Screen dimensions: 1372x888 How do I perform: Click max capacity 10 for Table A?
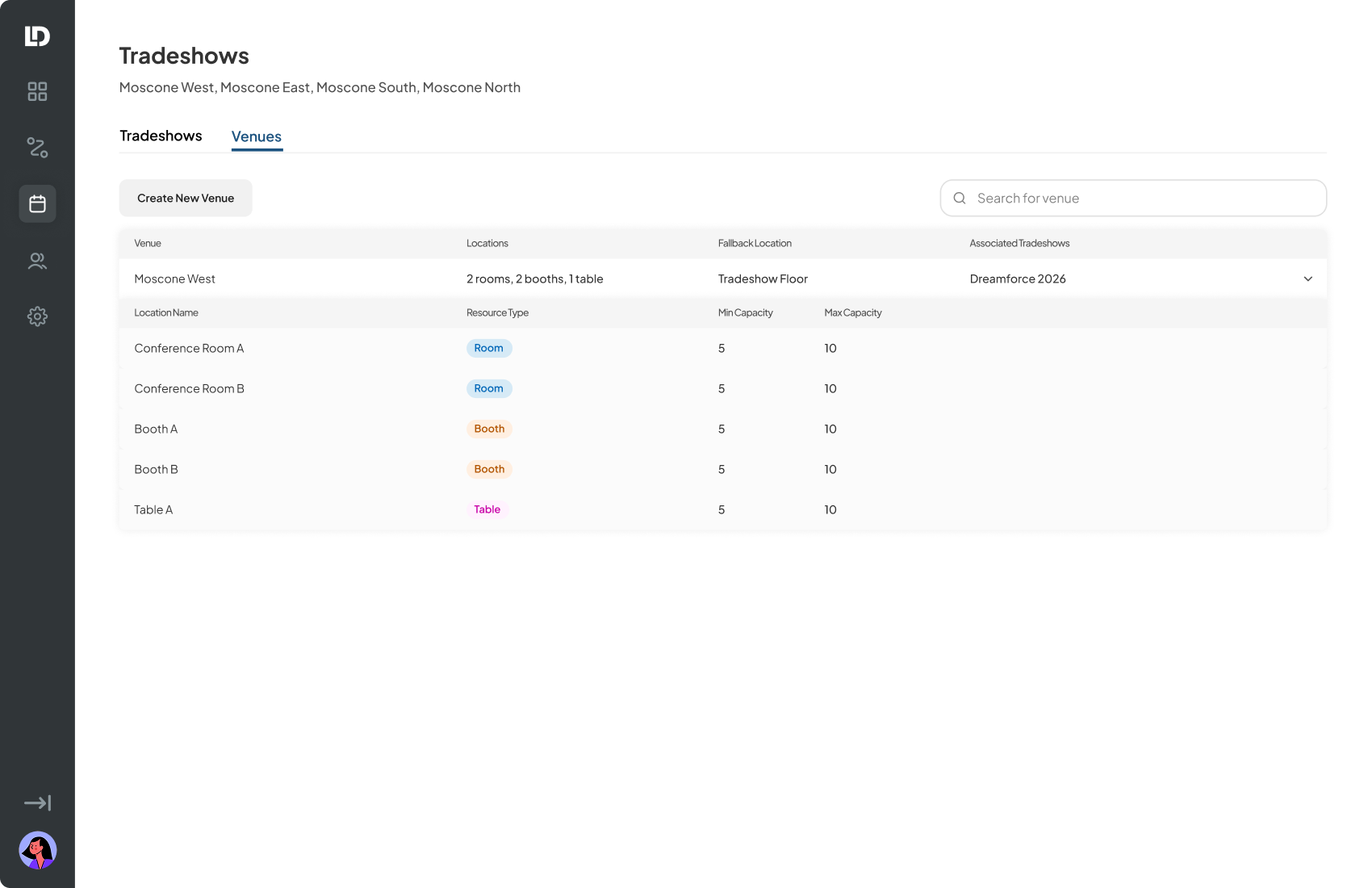830,509
